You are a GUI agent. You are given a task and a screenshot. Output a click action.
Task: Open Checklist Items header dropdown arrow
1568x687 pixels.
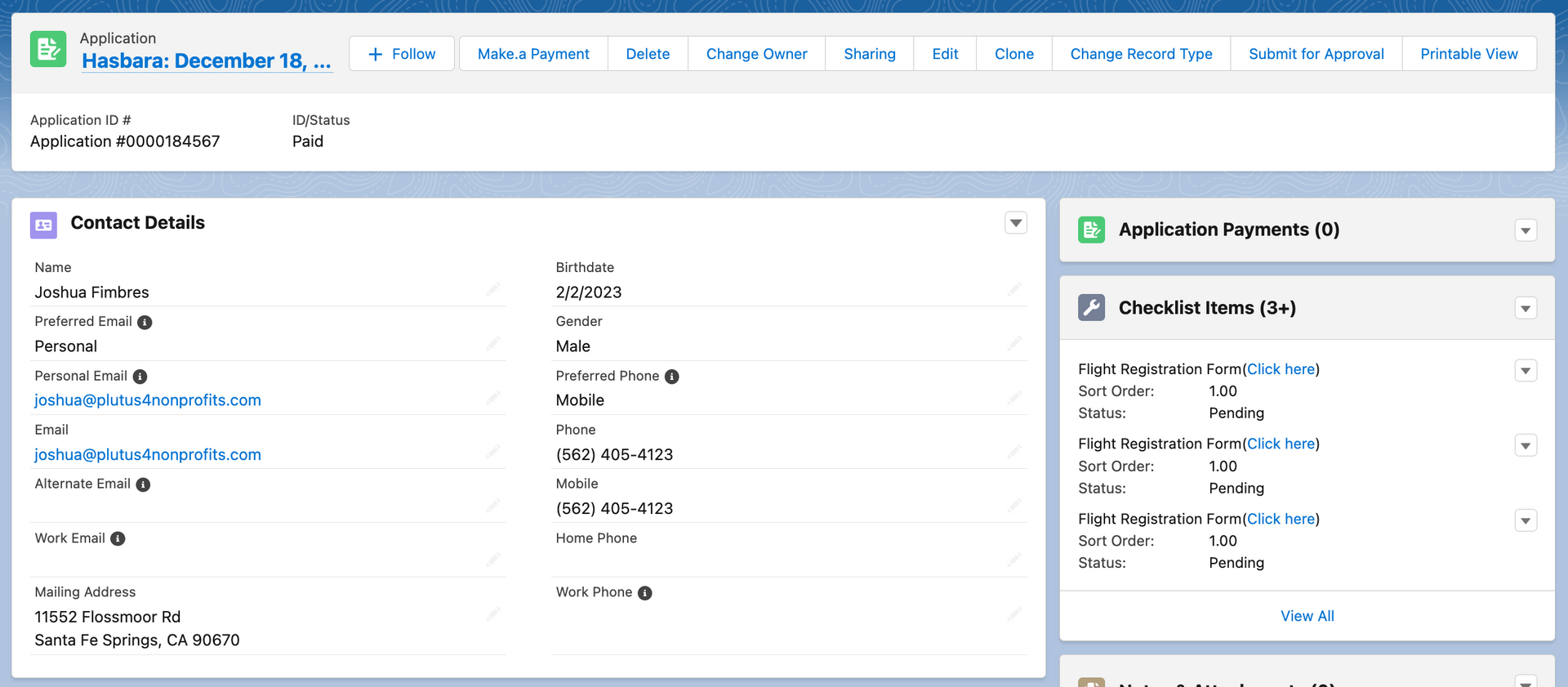(1526, 309)
